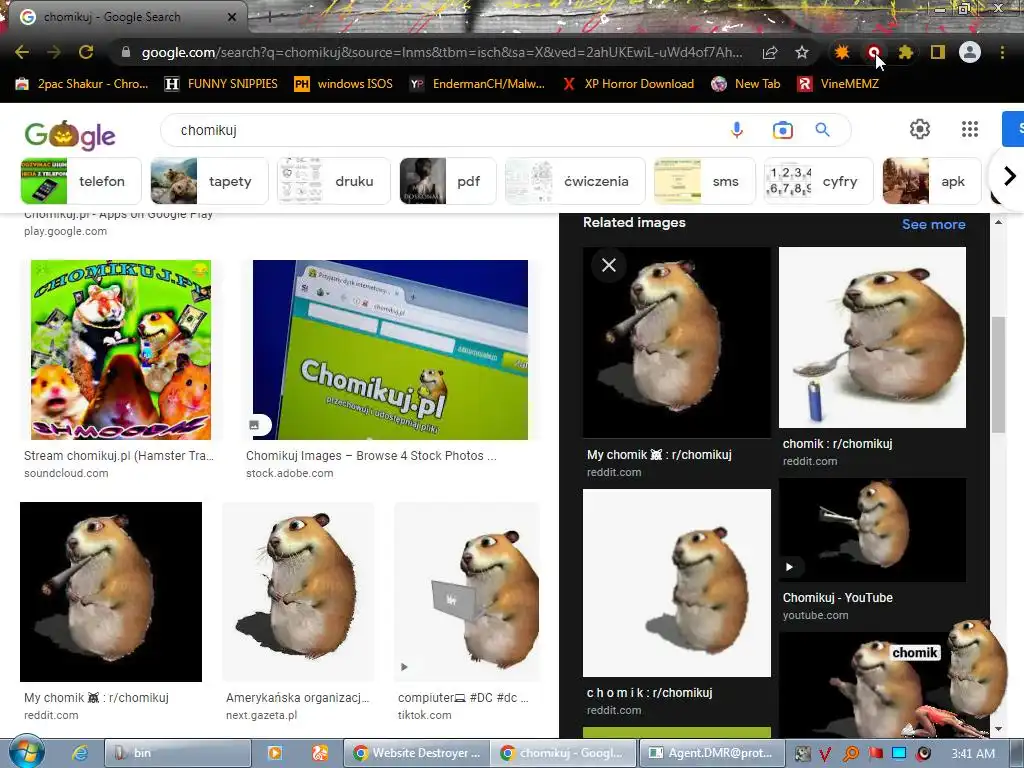The height and width of the screenshot is (768, 1024).
Task: Click the orange sun extension icon
Action: pos(842,52)
